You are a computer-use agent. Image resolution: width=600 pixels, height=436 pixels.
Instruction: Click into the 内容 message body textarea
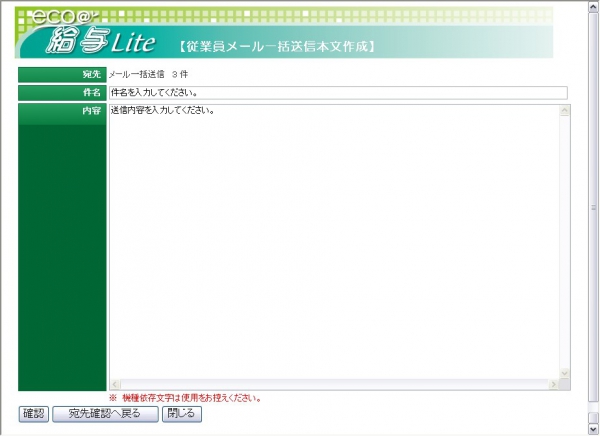tap(334, 242)
